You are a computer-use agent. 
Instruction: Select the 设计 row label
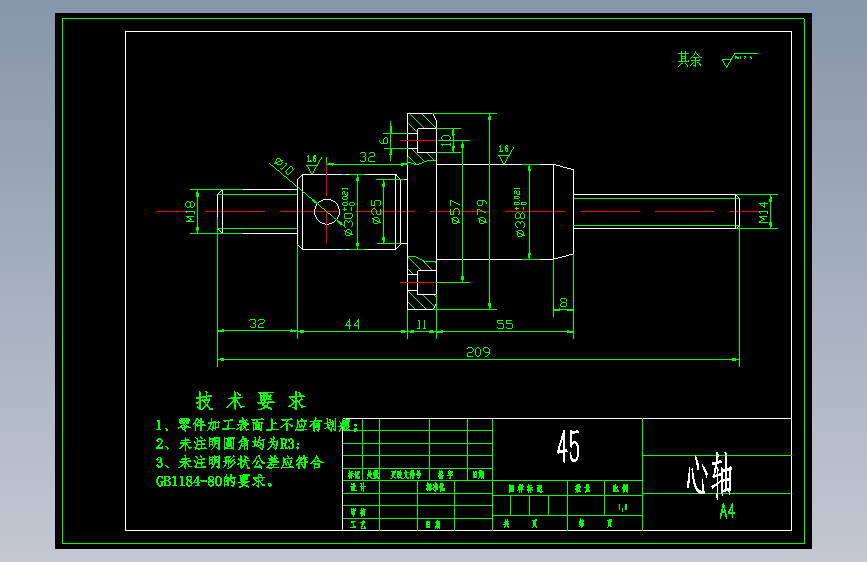pos(358,487)
